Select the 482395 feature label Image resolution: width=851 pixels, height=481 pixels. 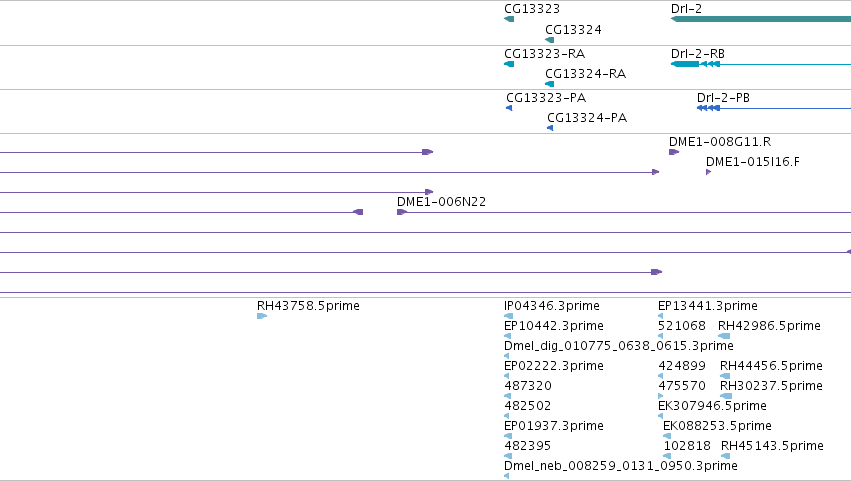(x=528, y=446)
